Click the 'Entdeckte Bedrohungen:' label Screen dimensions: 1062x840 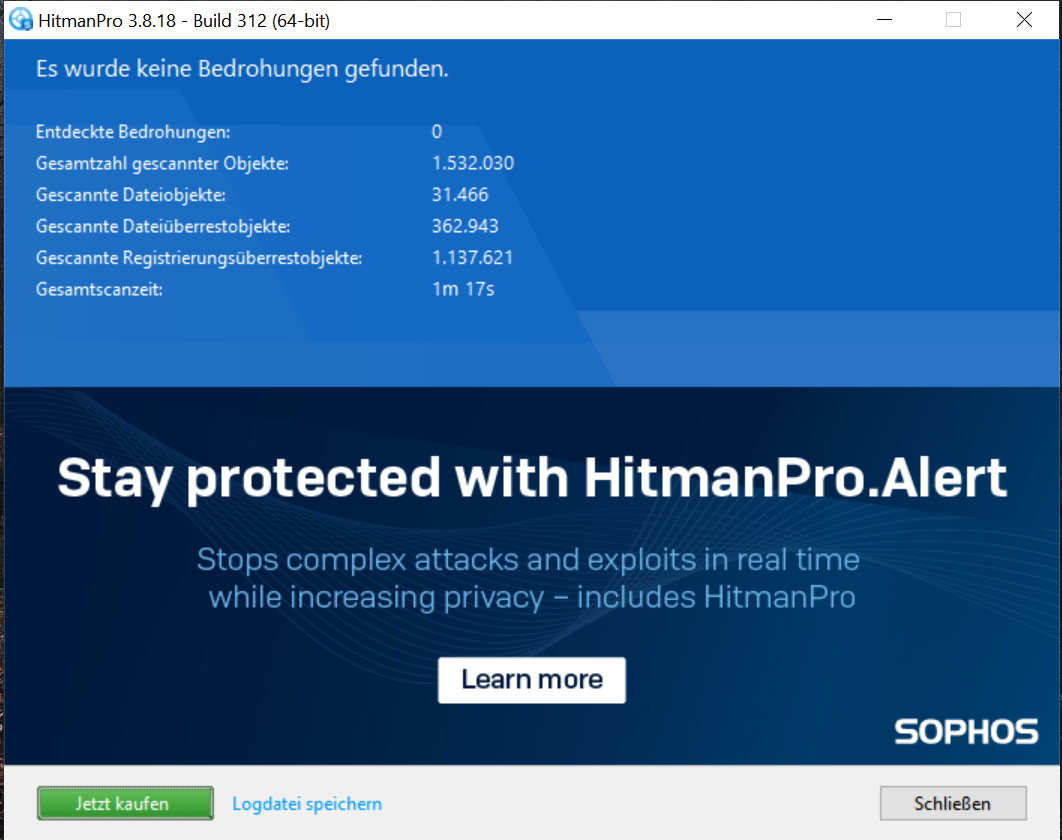pos(133,131)
